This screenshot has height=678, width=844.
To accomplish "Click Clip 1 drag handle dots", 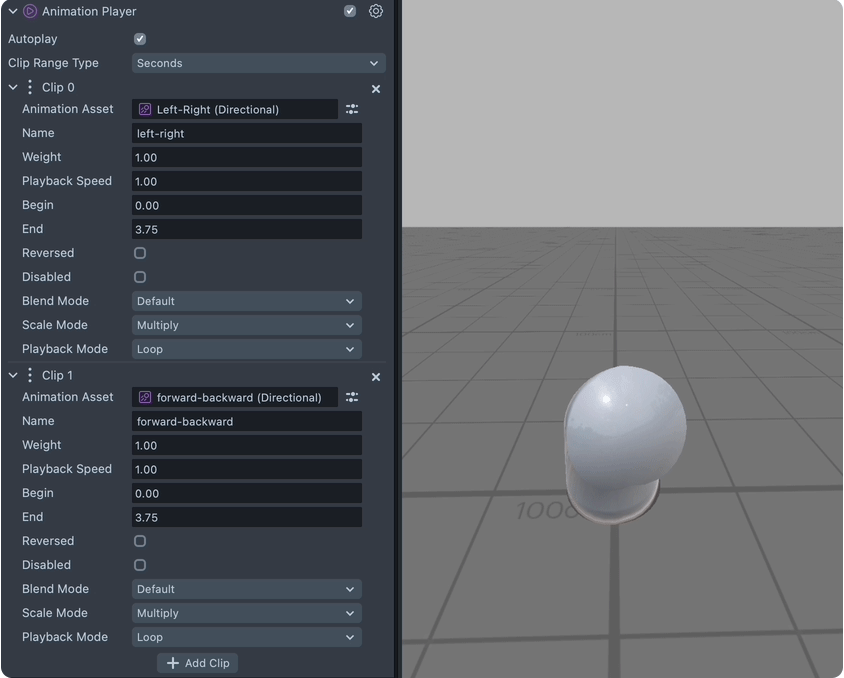I will click(x=30, y=376).
